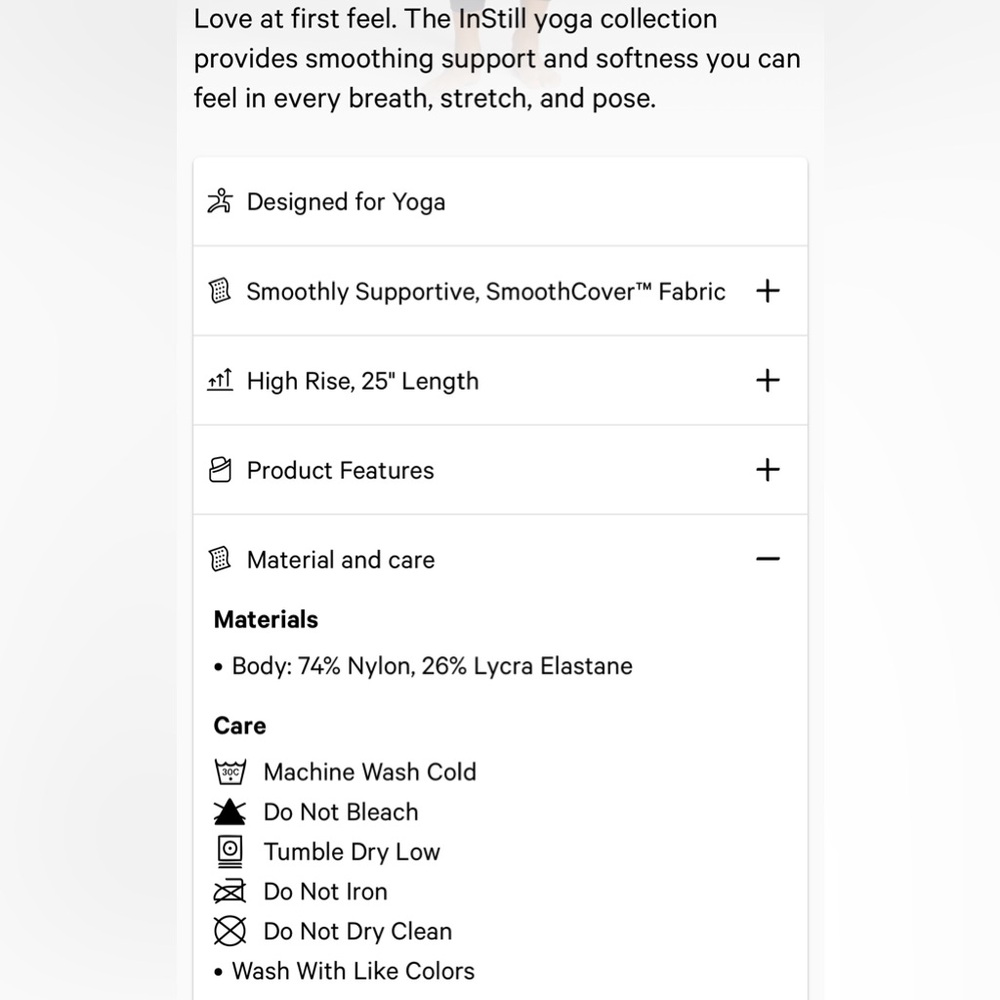This screenshot has height=1000, width=1000.
Task: Click the Product Features label text
Action: point(340,471)
